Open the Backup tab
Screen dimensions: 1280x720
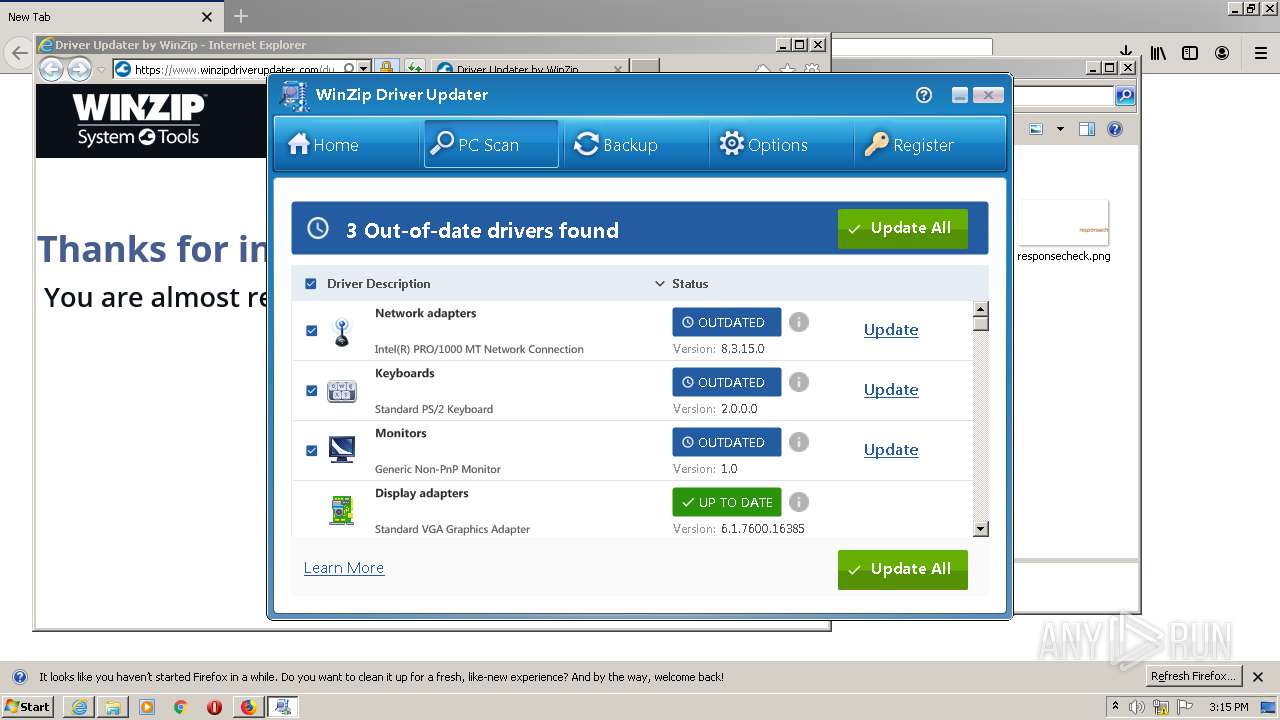635,145
